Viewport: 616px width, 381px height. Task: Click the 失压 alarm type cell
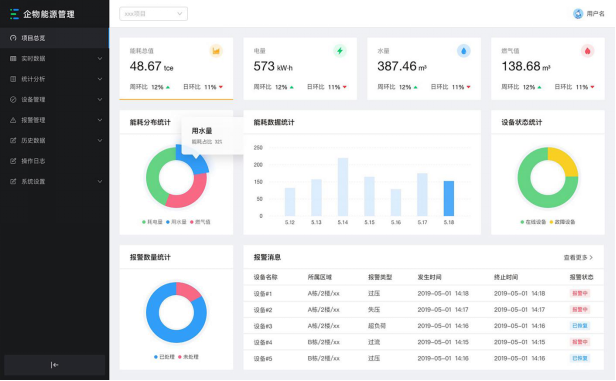click(x=374, y=310)
